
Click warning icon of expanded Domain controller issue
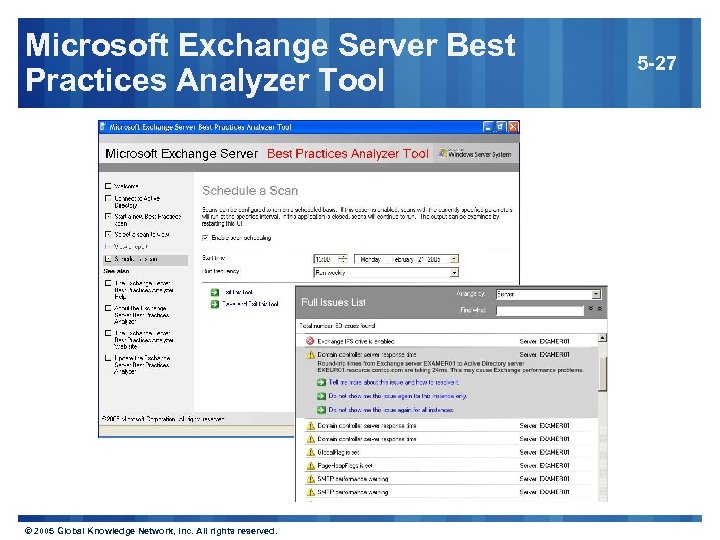pyautogui.click(x=310, y=354)
